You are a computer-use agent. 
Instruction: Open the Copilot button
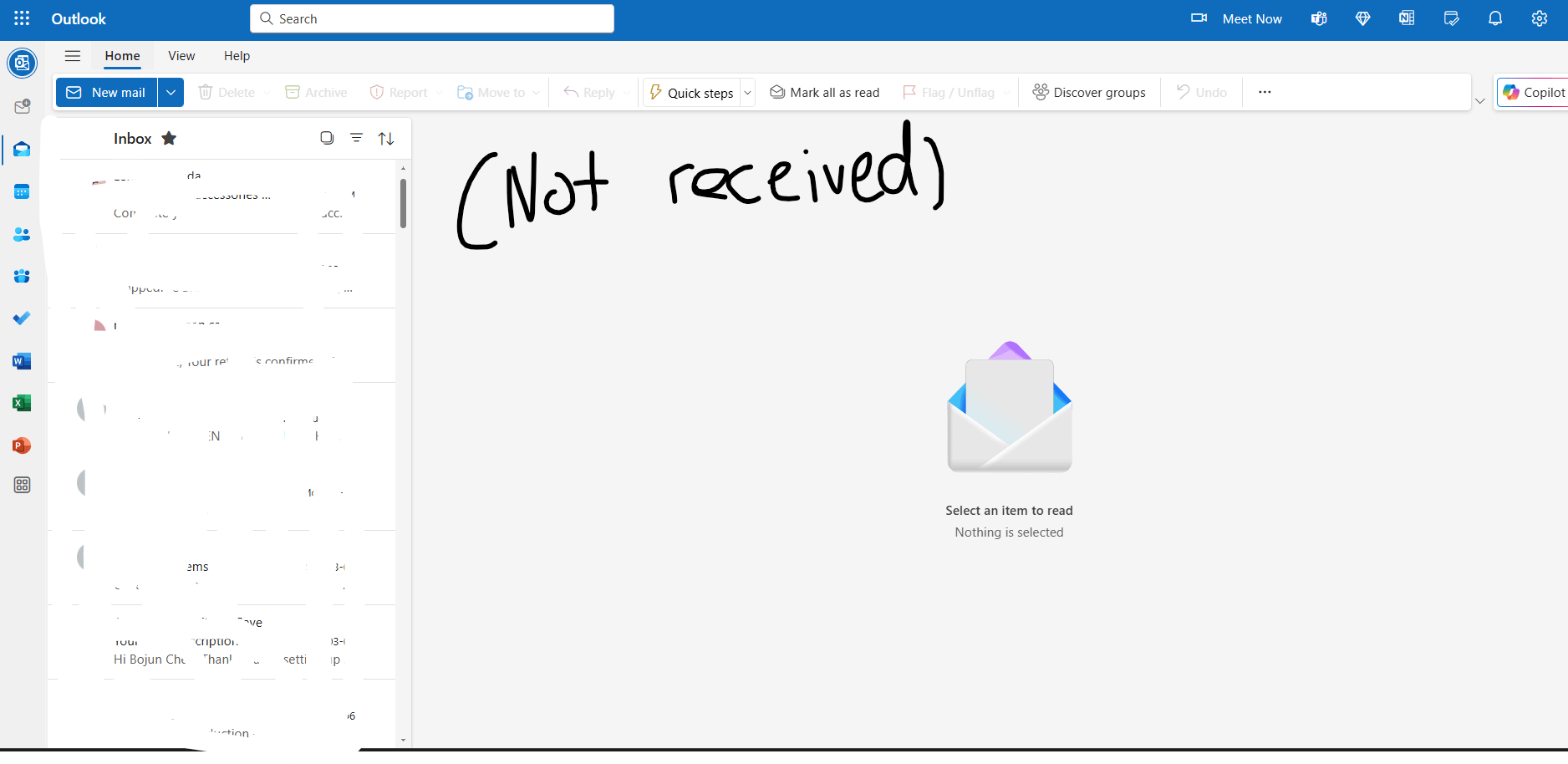(1533, 92)
